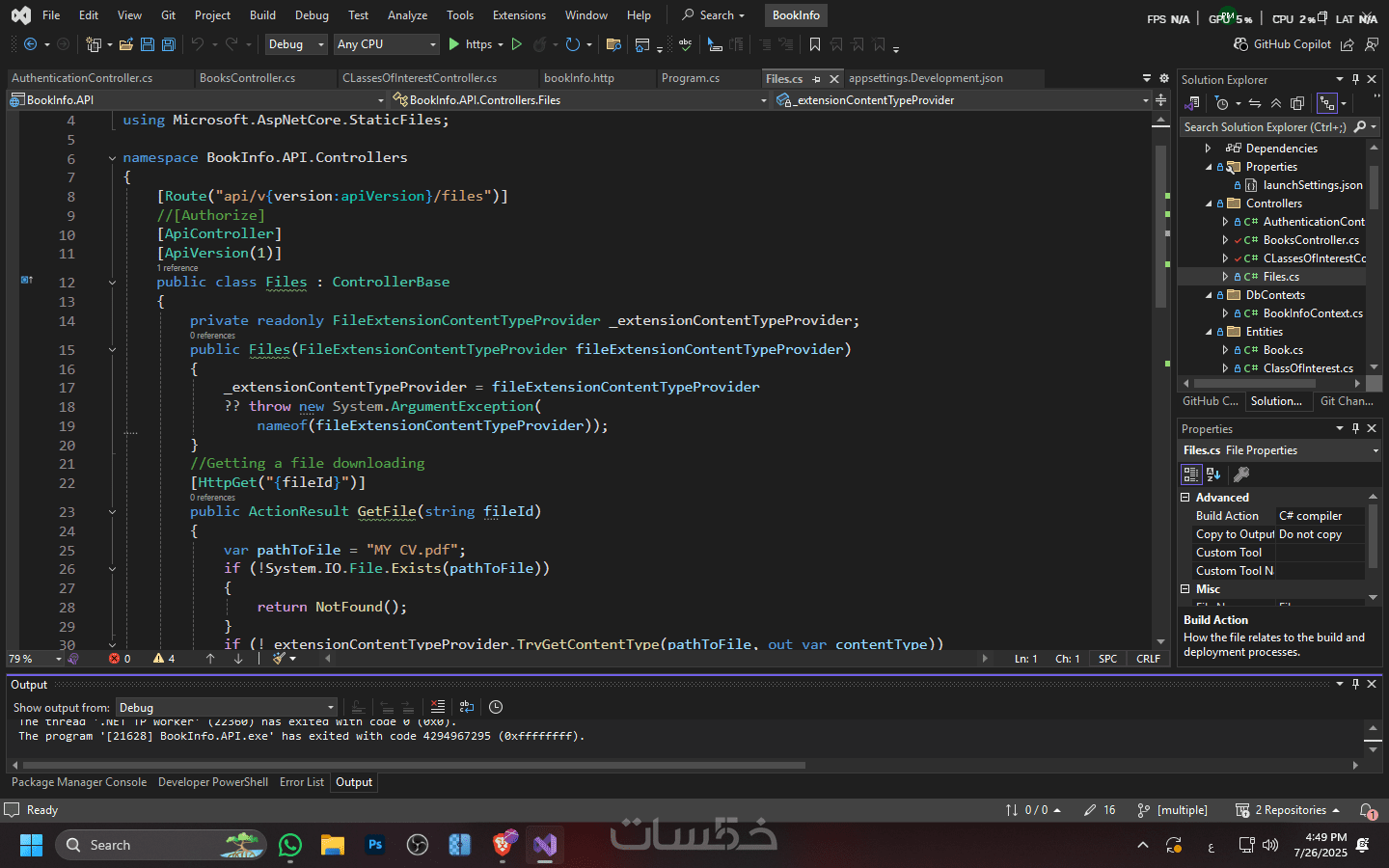This screenshot has height=868, width=1389.
Task: Click the Find in Files folder-search icon
Action: pyautogui.click(x=613, y=44)
